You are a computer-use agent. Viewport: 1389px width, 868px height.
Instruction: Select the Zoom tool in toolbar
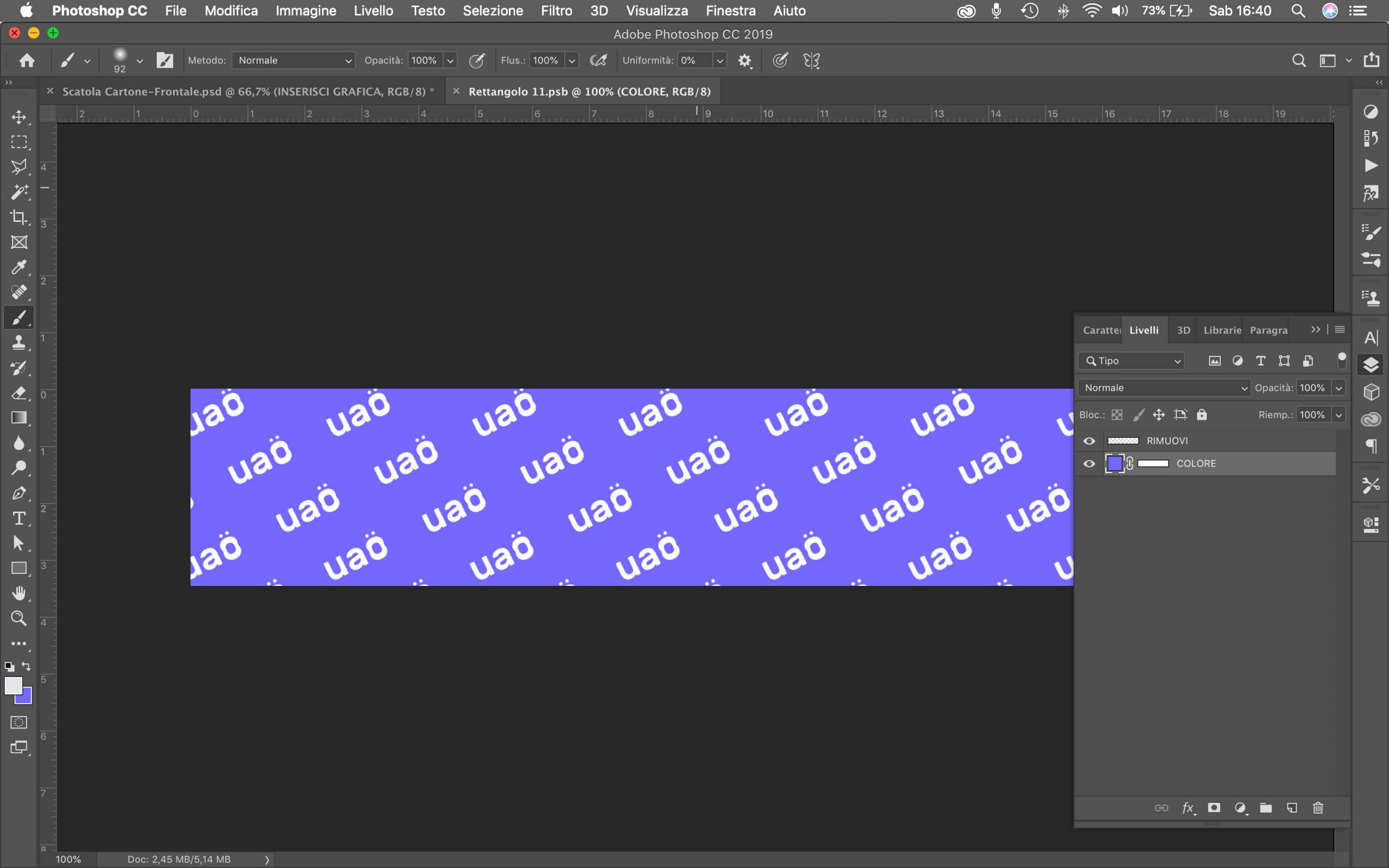[x=19, y=618]
